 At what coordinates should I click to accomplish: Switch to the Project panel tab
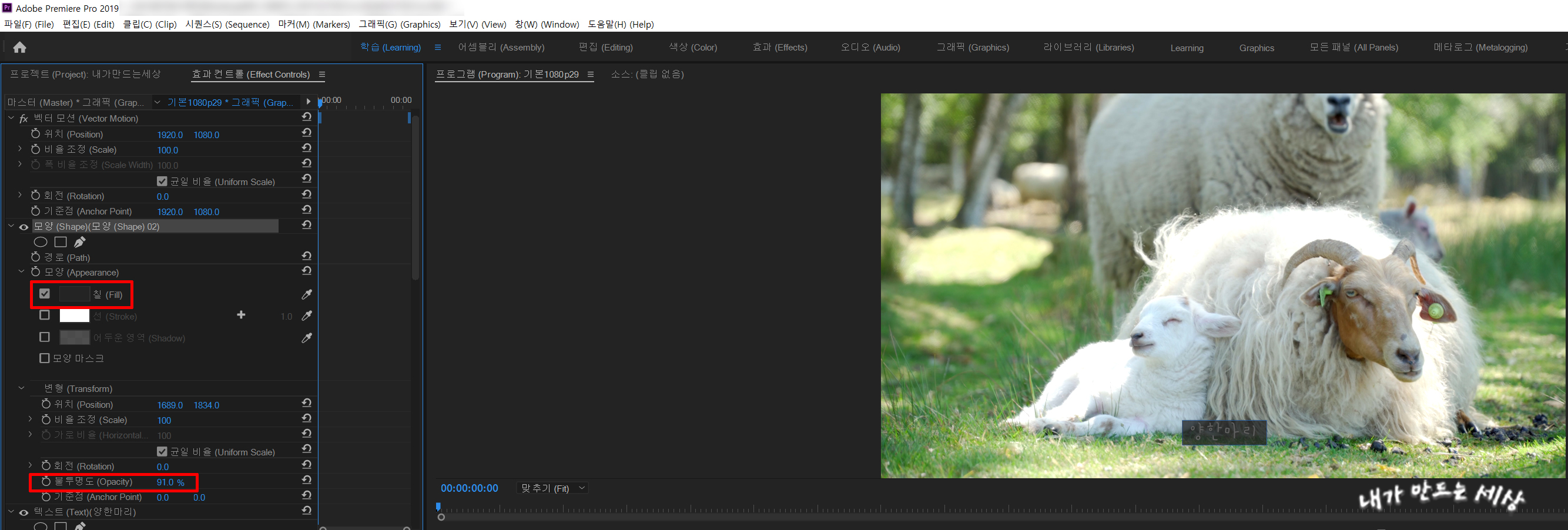click(x=85, y=74)
